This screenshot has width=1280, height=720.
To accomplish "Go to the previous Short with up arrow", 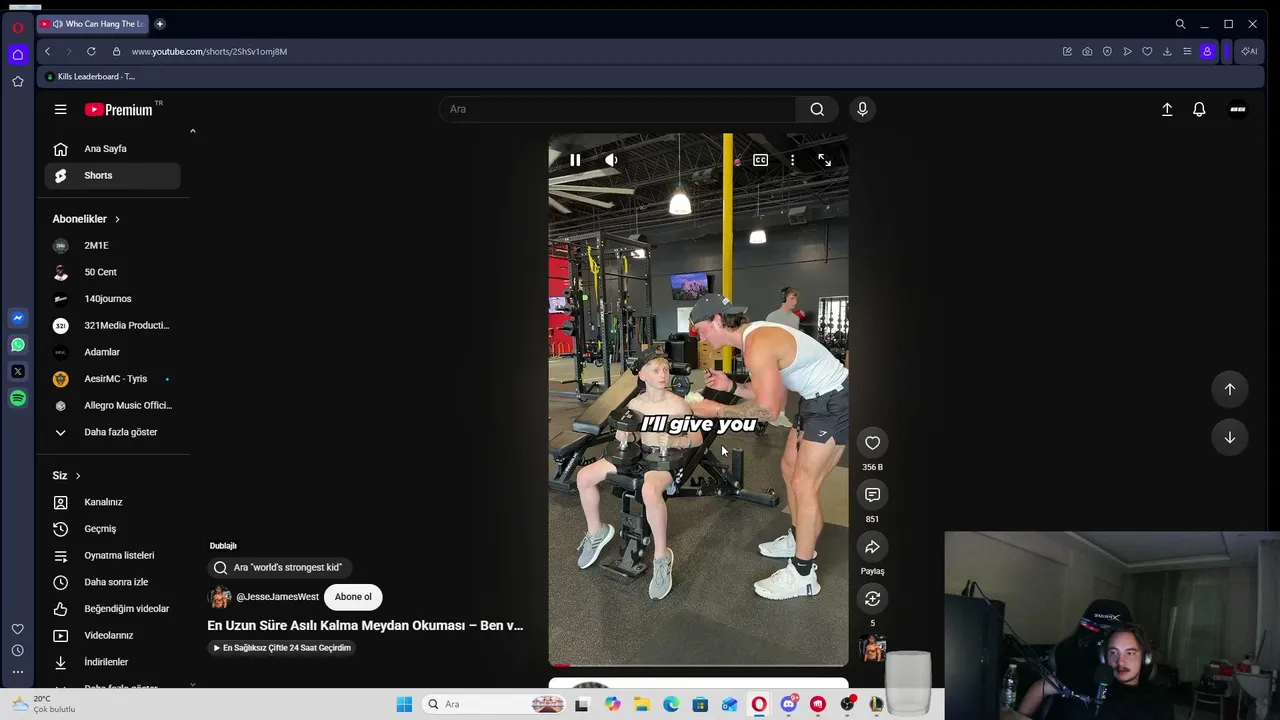I will click(1230, 389).
